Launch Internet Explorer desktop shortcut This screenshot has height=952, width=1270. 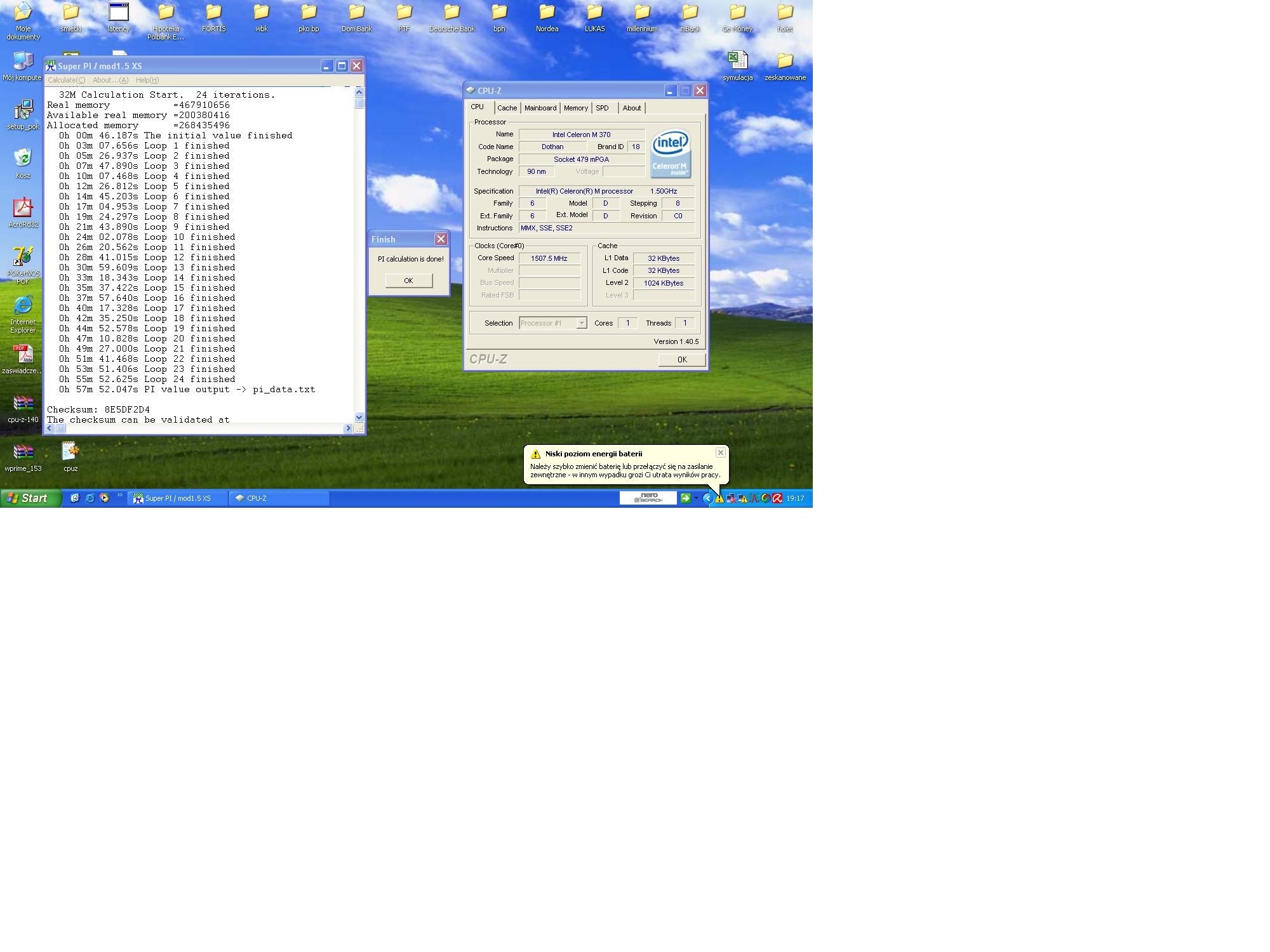[x=23, y=314]
